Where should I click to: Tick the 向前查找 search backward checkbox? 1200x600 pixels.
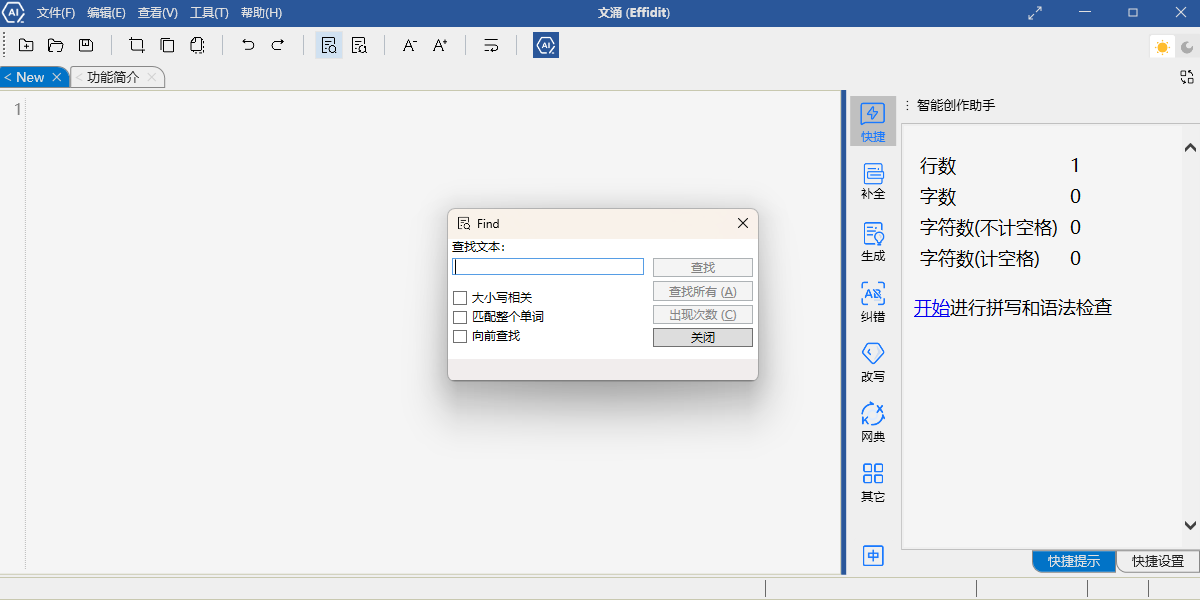(x=460, y=336)
